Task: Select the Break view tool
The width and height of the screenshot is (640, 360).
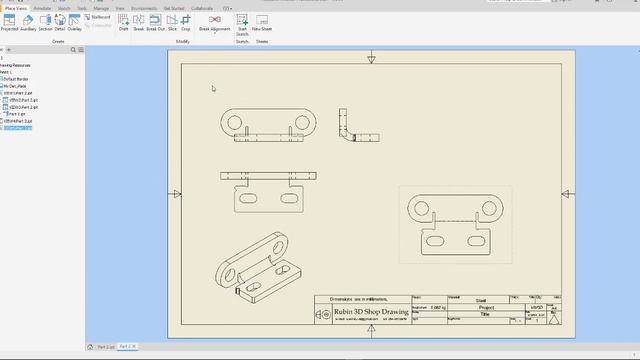Action: [139, 22]
